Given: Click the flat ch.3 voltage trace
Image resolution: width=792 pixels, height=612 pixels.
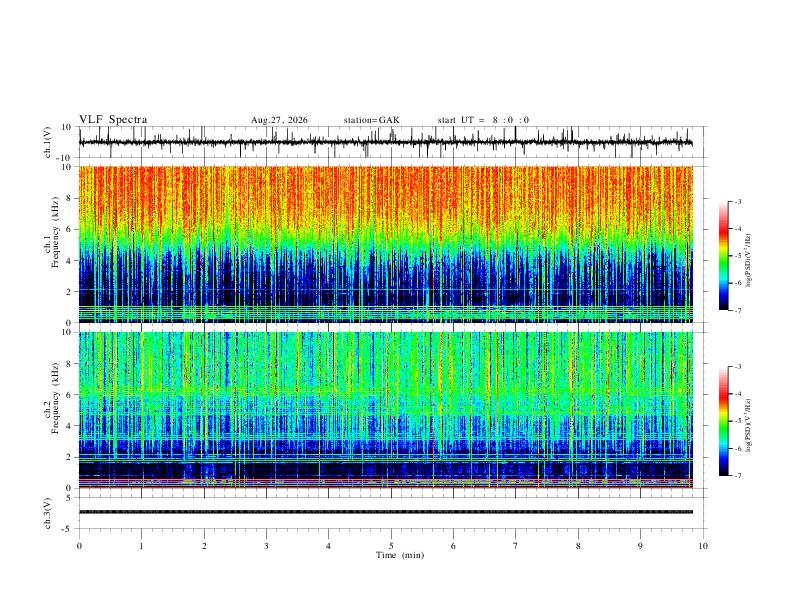Looking at the screenshot, I should 386,512.
